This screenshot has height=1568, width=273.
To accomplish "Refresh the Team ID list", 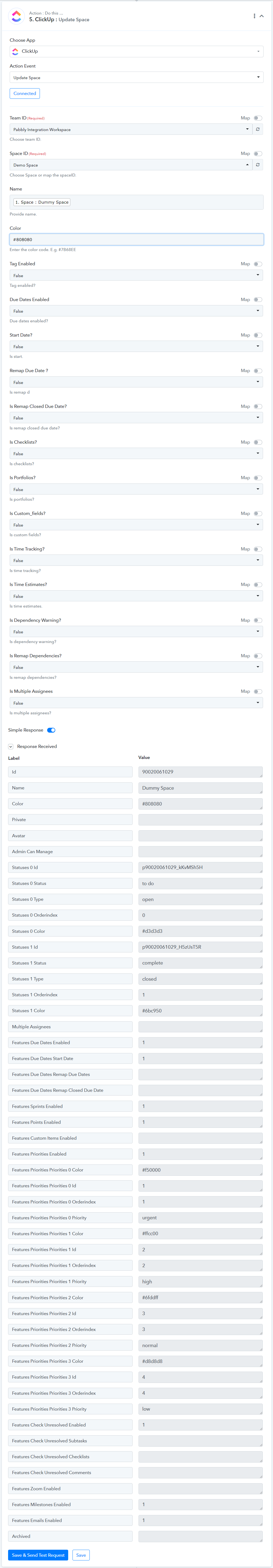I will [258, 129].
